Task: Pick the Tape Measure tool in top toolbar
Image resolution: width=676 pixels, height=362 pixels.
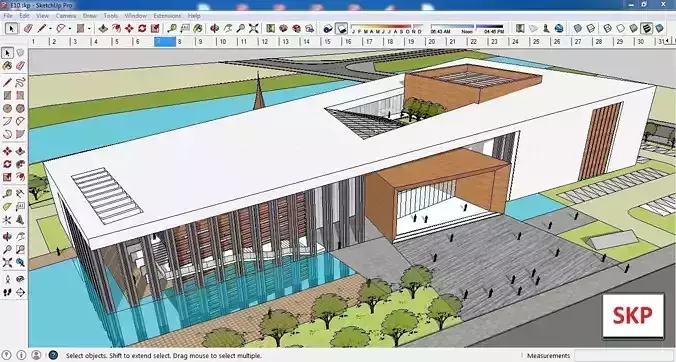Action: coord(172,28)
